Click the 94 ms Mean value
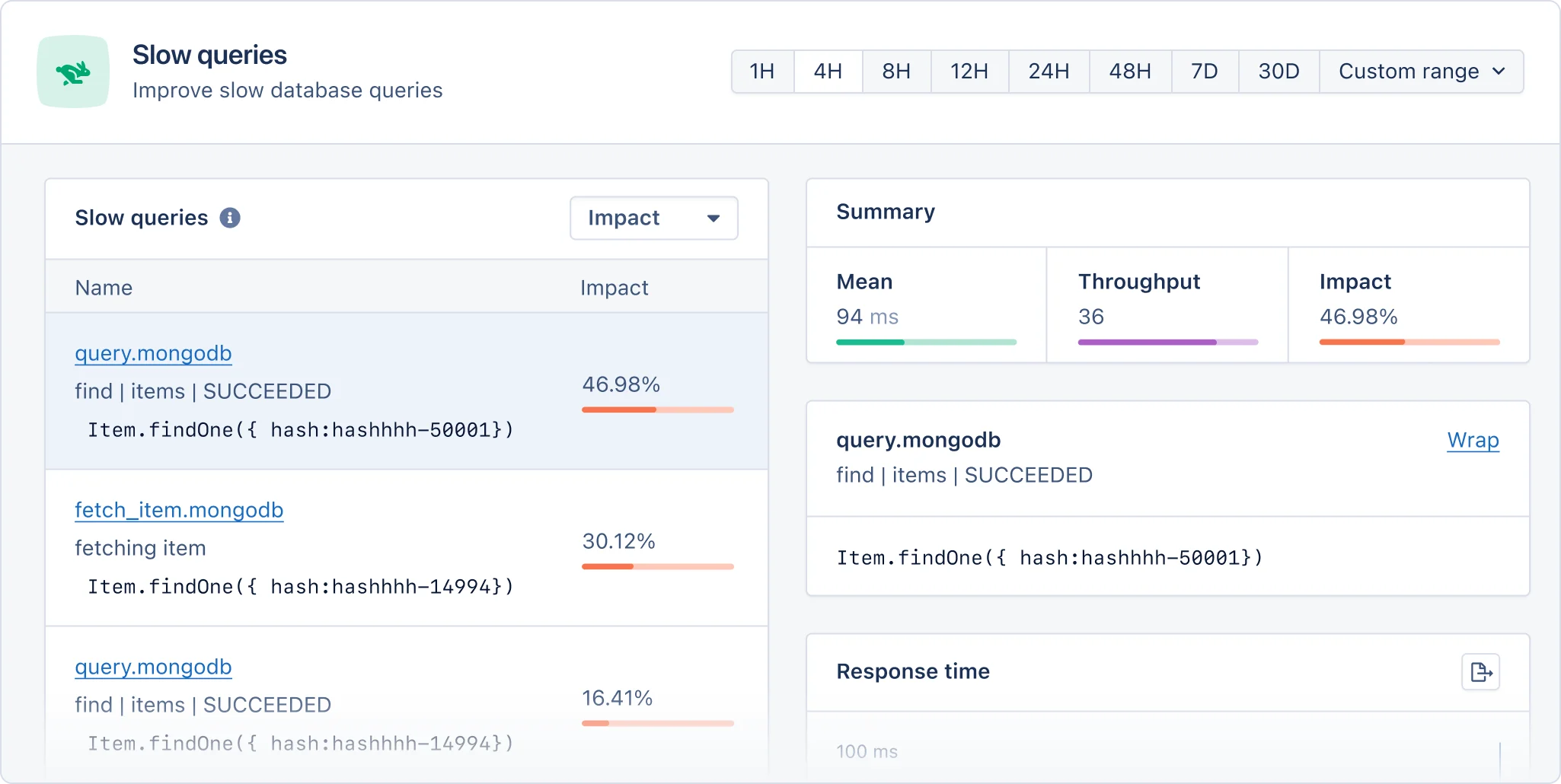 pos(867,317)
